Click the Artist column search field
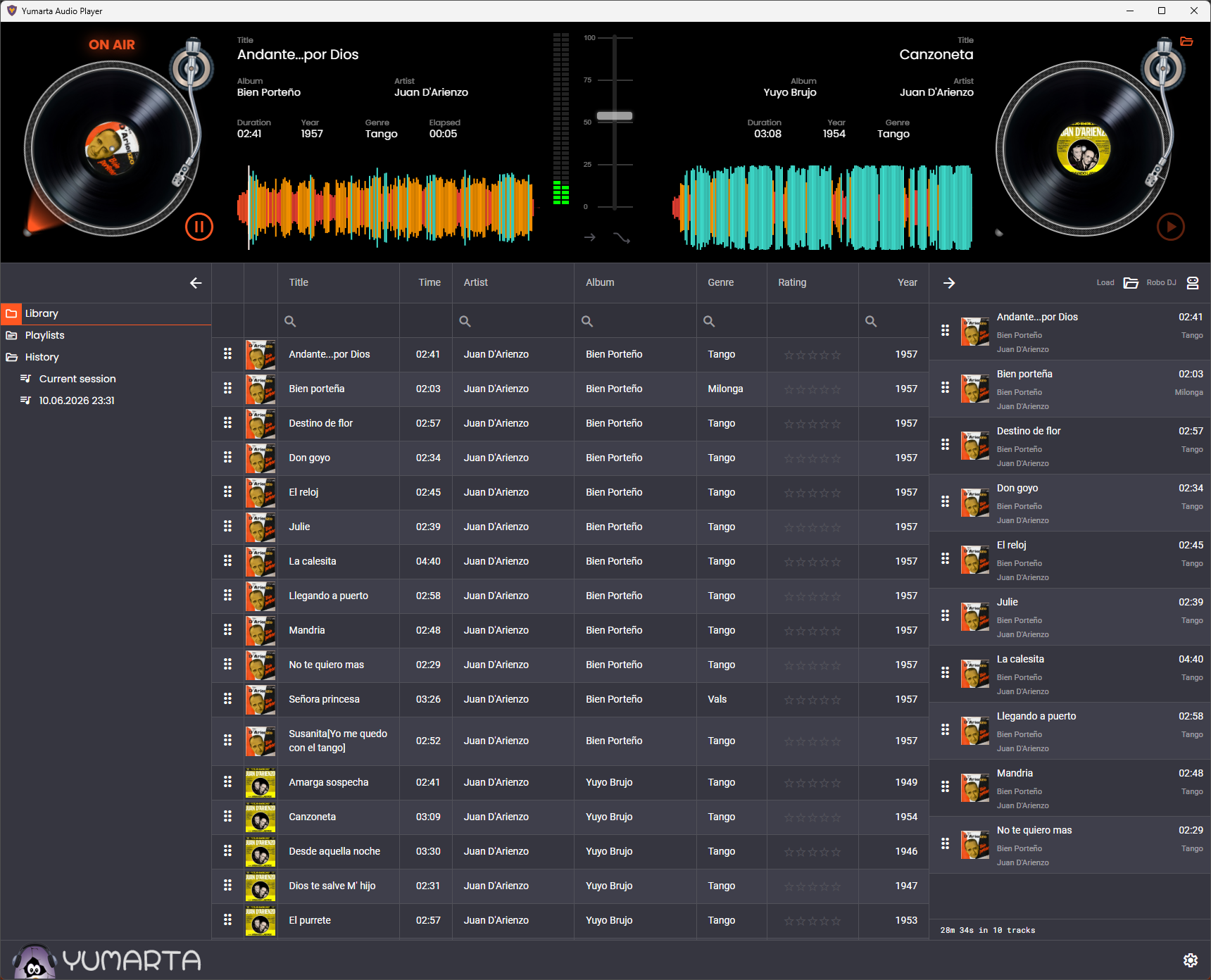 pyautogui.click(x=513, y=321)
